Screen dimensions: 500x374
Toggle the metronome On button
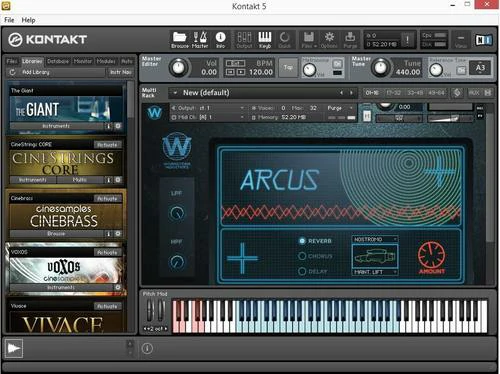click(337, 64)
